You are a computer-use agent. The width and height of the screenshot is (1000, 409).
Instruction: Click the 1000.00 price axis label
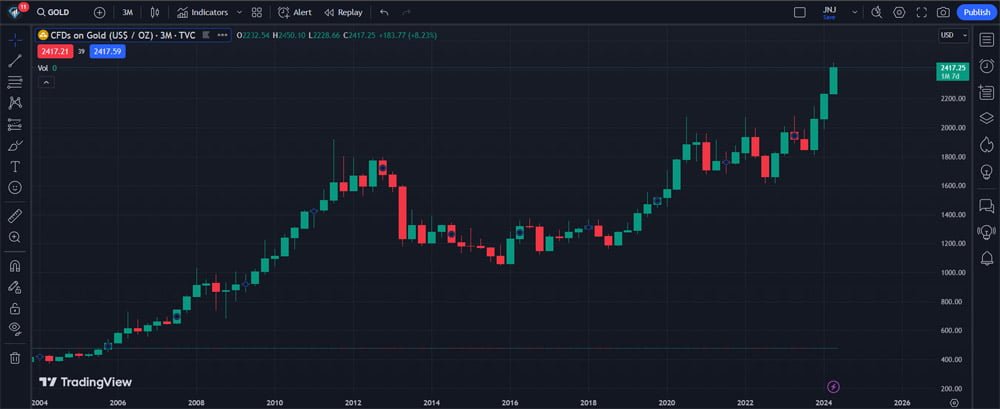click(x=953, y=272)
